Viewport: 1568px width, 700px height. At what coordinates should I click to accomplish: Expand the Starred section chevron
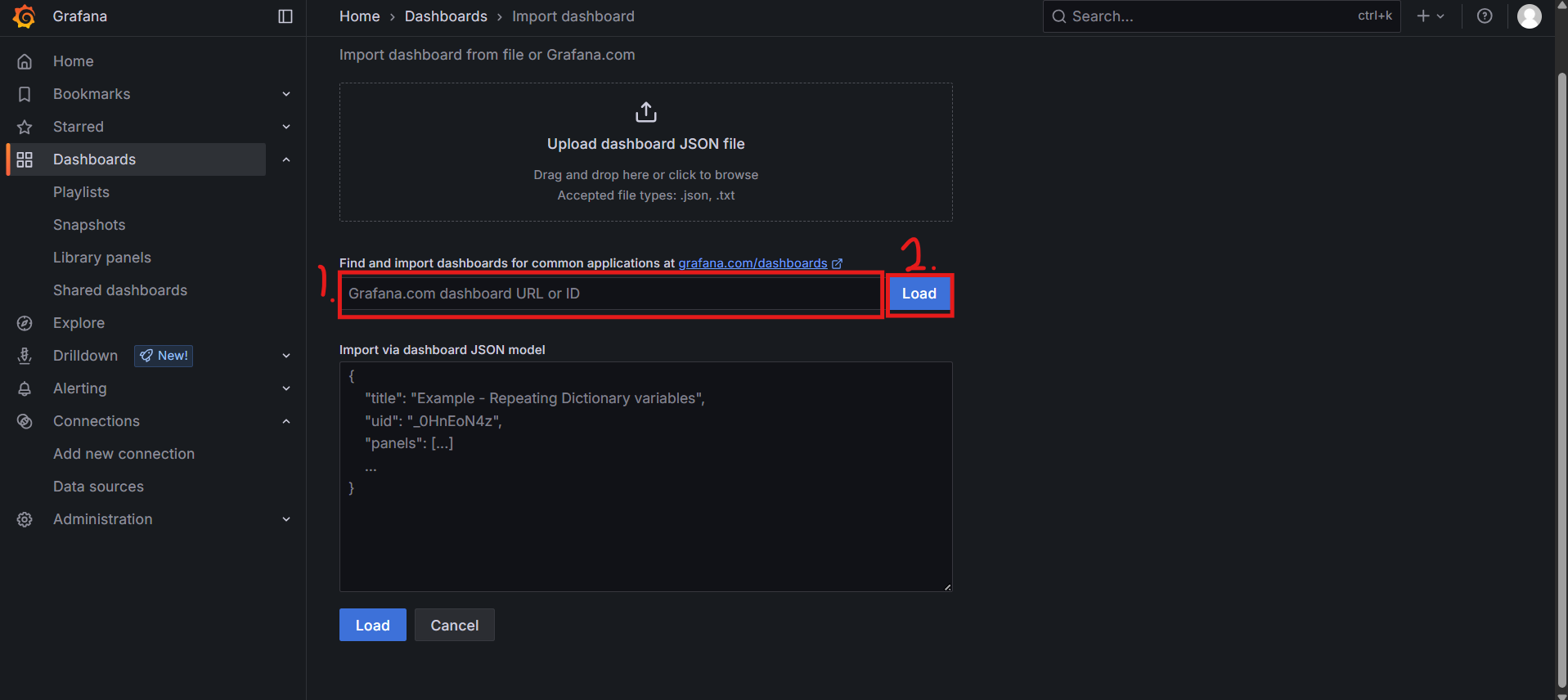point(286,127)
